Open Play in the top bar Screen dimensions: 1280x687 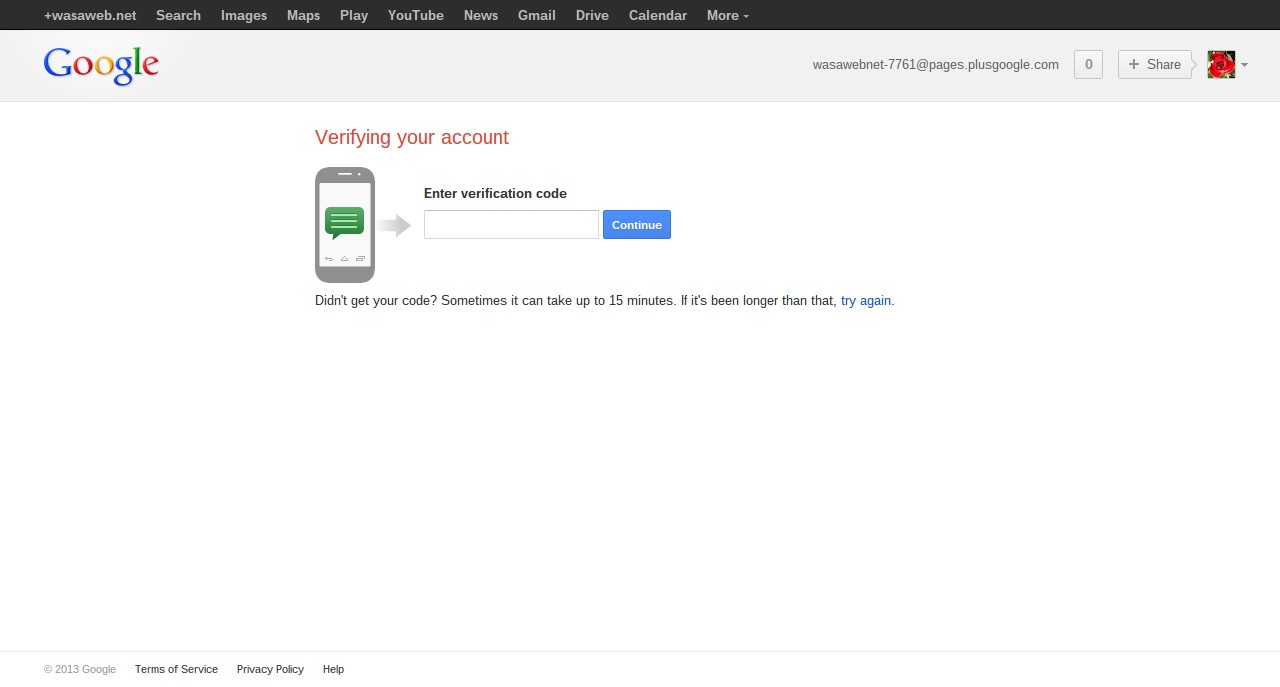click(354, 15)
